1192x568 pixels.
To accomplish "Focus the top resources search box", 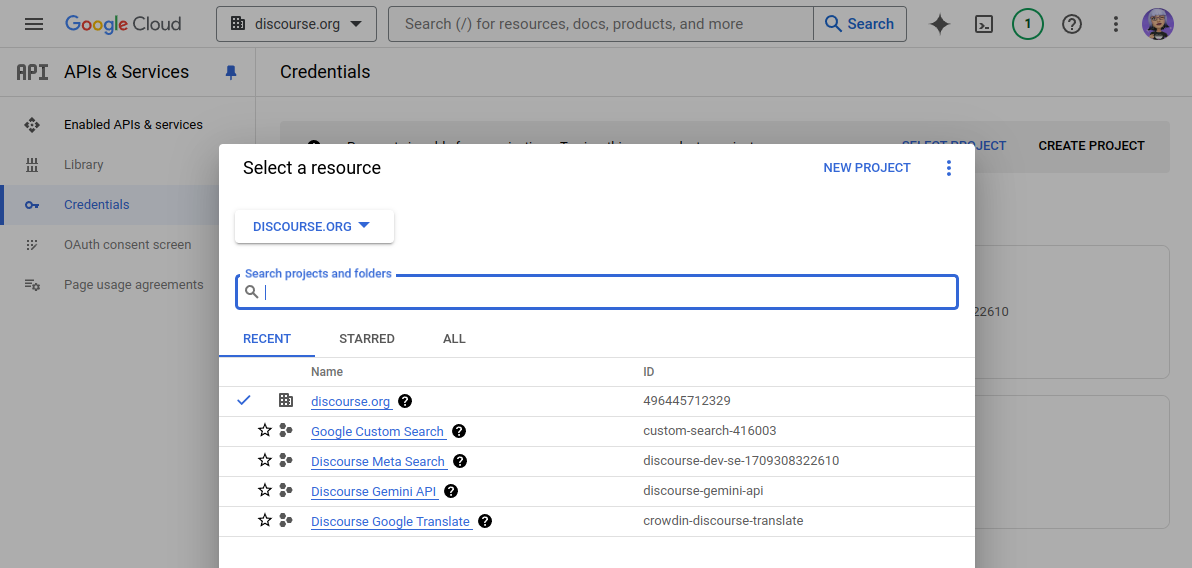I will [x=601, y=24].
